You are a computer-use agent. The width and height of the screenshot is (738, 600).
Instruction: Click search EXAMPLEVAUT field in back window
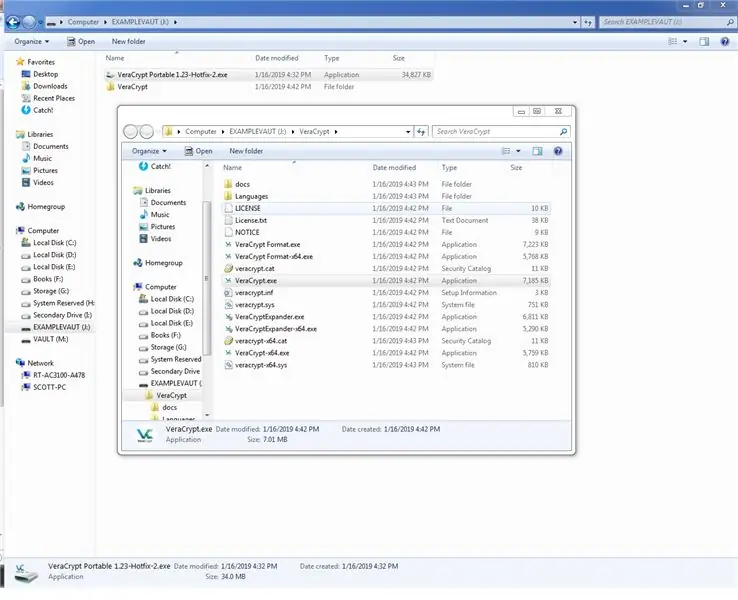point(667,22)
